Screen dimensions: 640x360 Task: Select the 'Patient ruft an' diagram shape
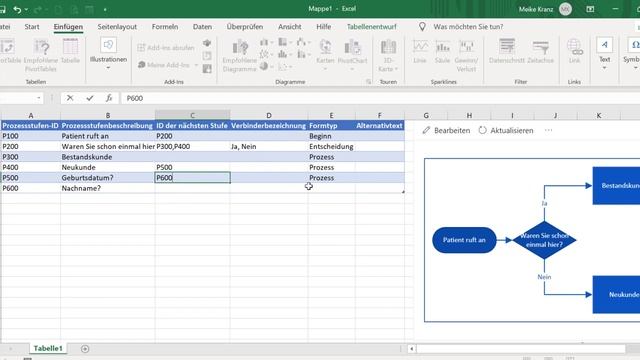pos(464,240)
